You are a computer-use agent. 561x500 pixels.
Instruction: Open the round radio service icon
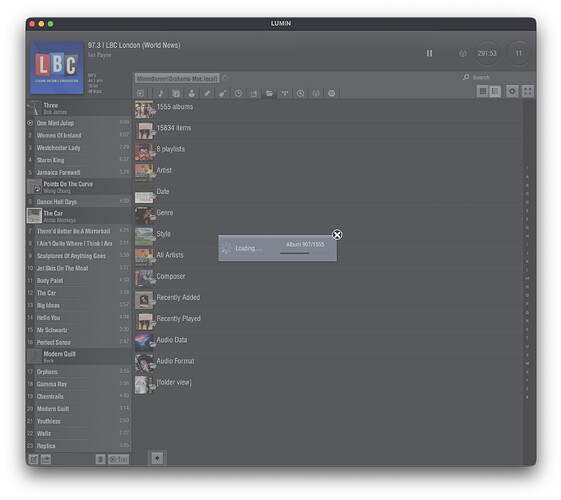[x=332, y=94]
